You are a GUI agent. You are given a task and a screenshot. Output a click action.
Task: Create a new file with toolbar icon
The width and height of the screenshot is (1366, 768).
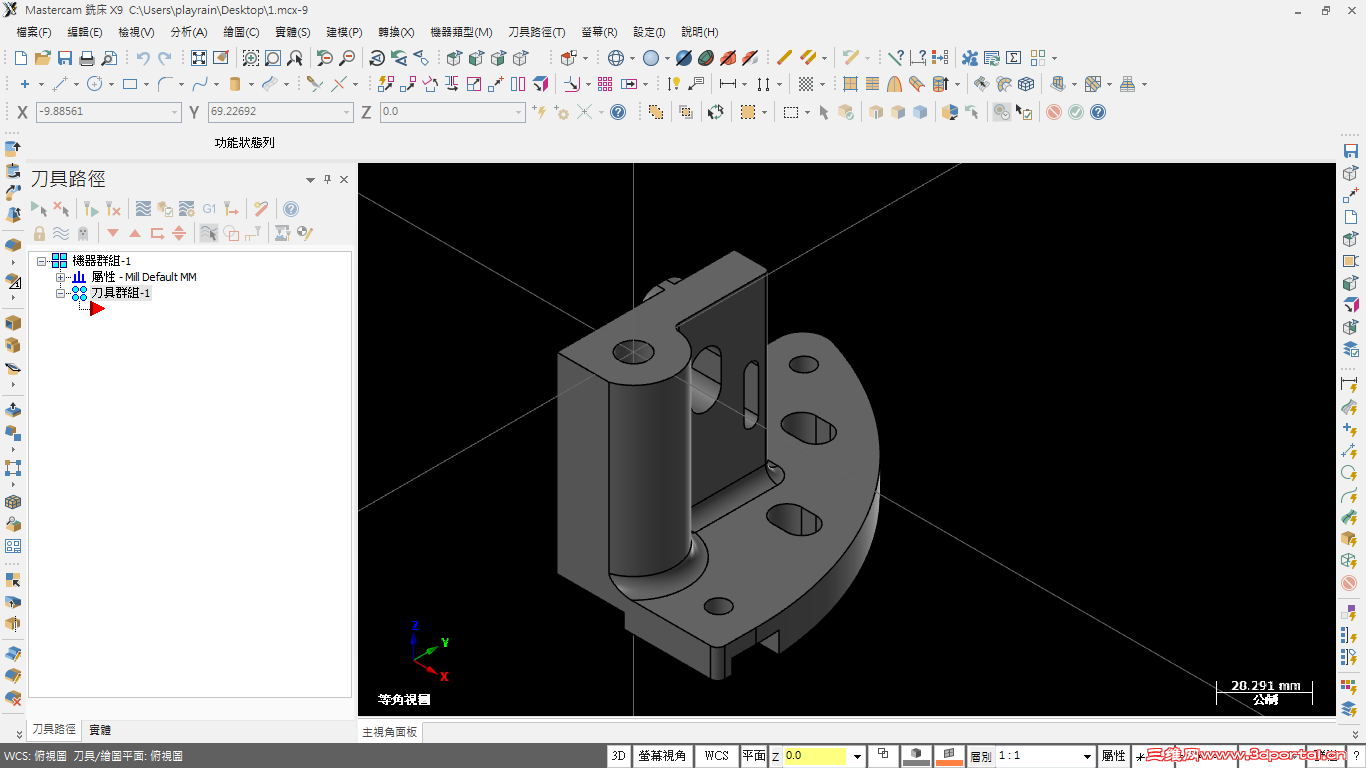coord(21,58)
